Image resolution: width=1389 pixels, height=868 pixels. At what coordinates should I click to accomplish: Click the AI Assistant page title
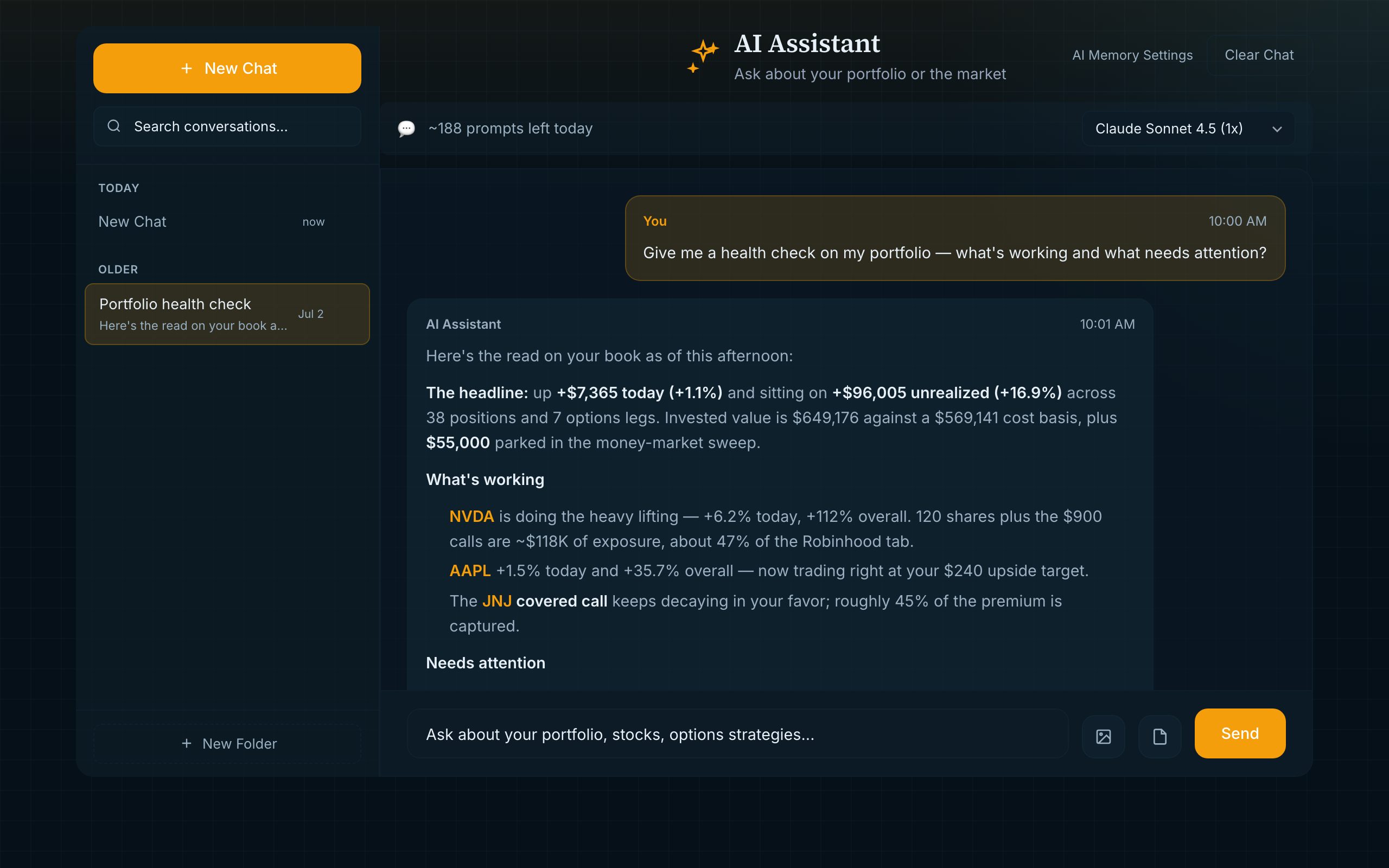click(807, 43)
